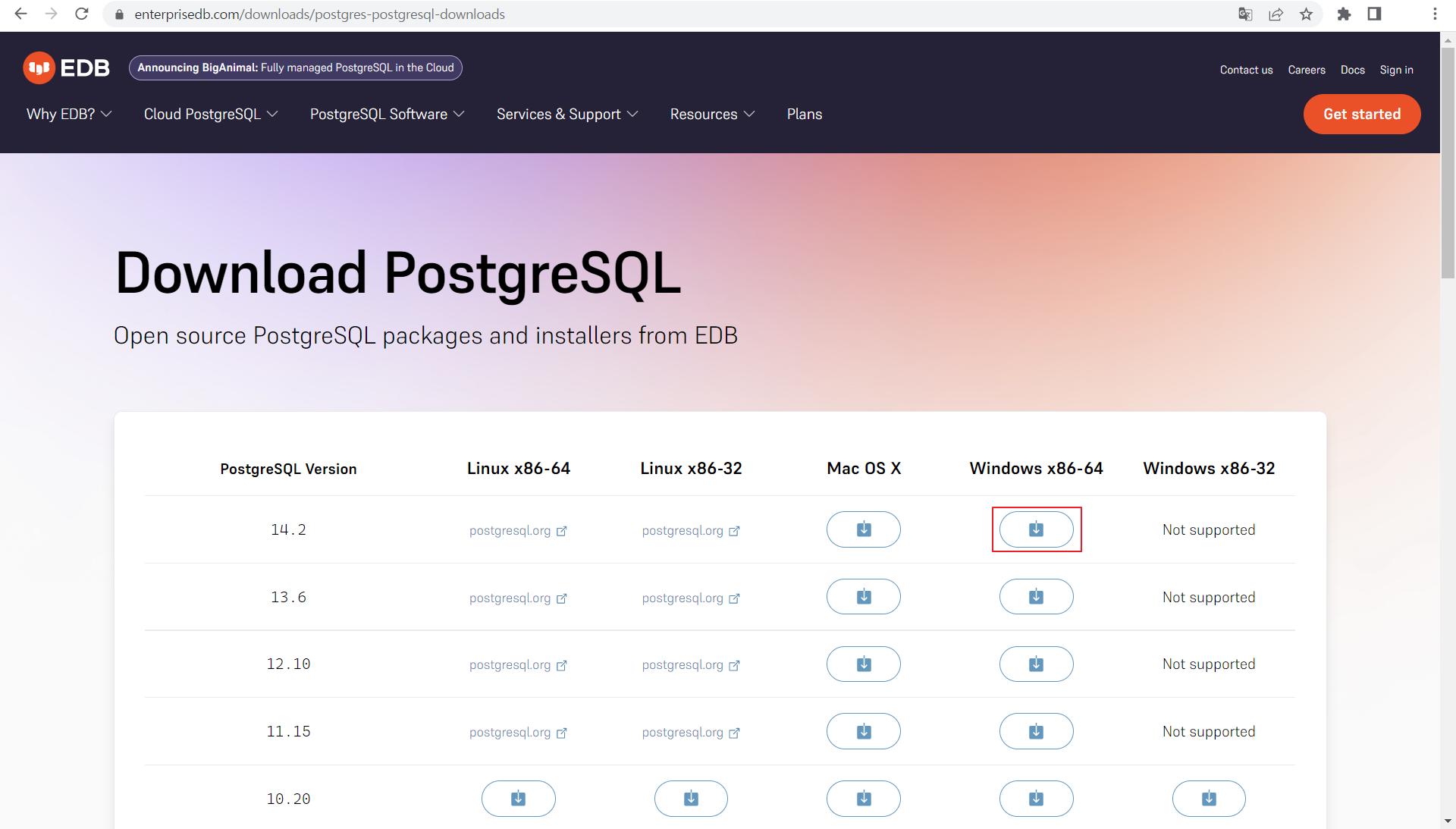Expand Cloud PostgreSQL dropdown

pos(211,114)
